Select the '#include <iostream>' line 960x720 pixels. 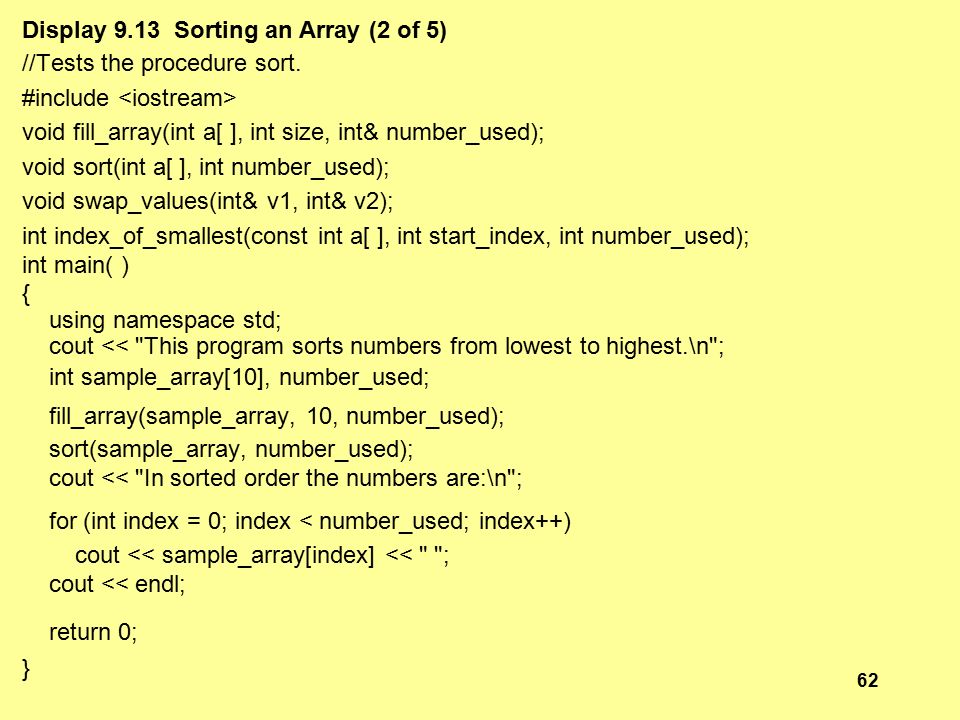(129, 98)
